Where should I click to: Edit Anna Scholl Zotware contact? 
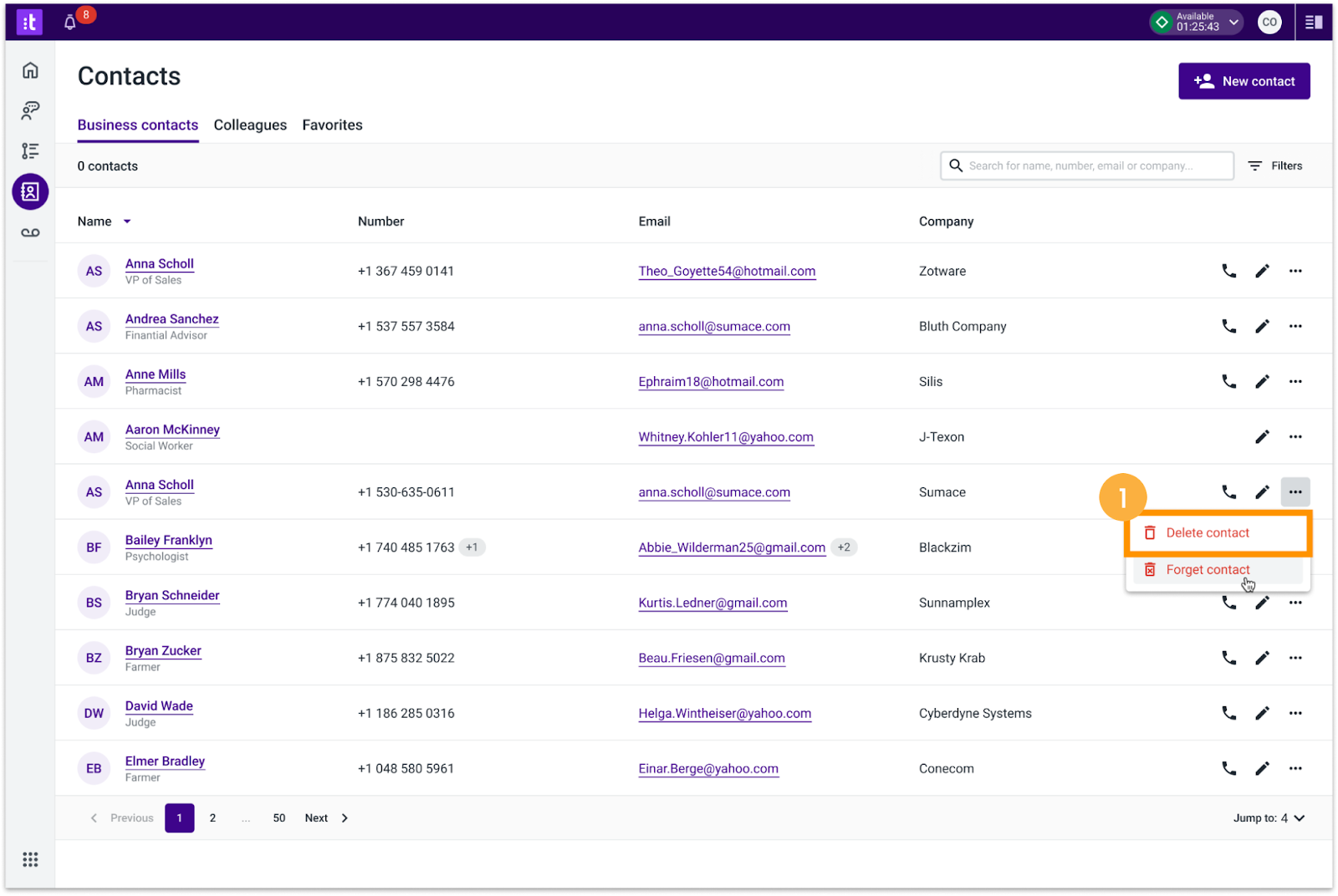pyautogui.click(x=1262, y=271)
